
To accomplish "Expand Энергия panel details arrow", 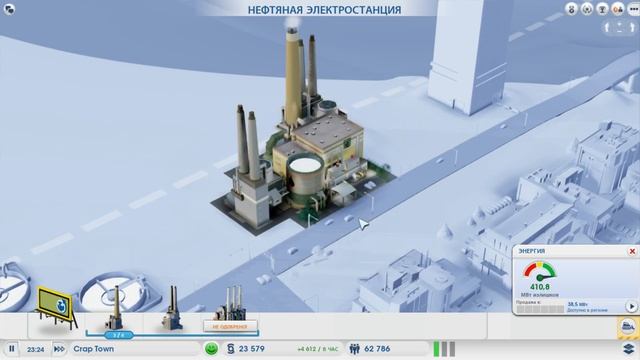I will [631, 306].
